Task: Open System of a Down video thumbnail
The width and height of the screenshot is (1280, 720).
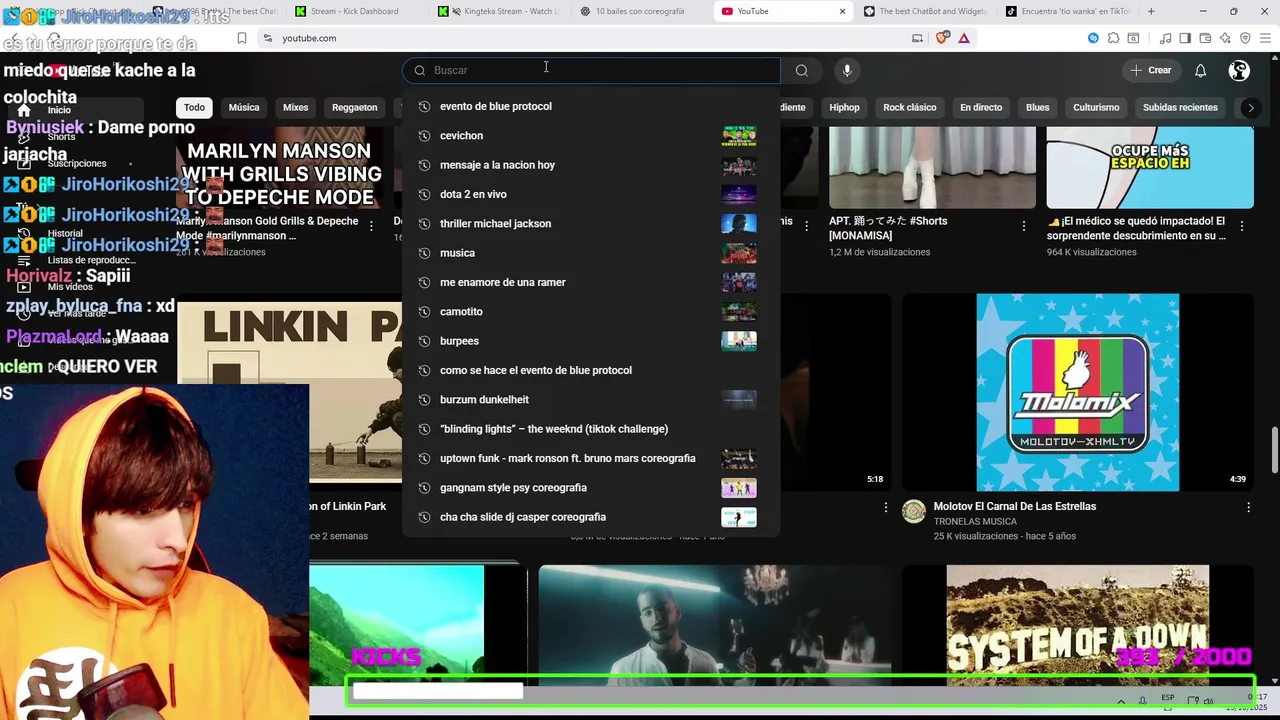Action: point(1078,627)
